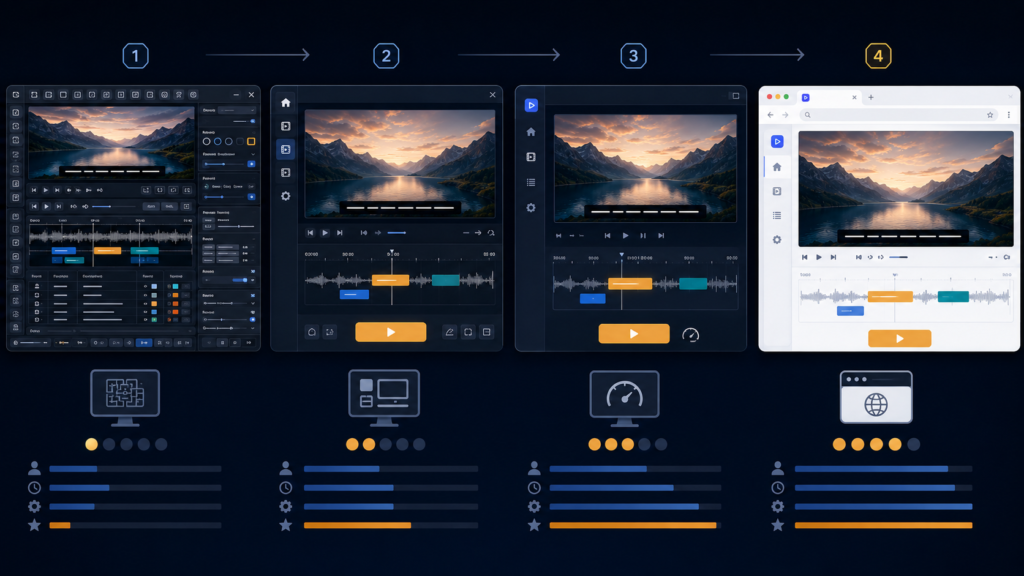Open Home in window 2's sidebar
The image size is (1024, 576).
coord(285,103)
